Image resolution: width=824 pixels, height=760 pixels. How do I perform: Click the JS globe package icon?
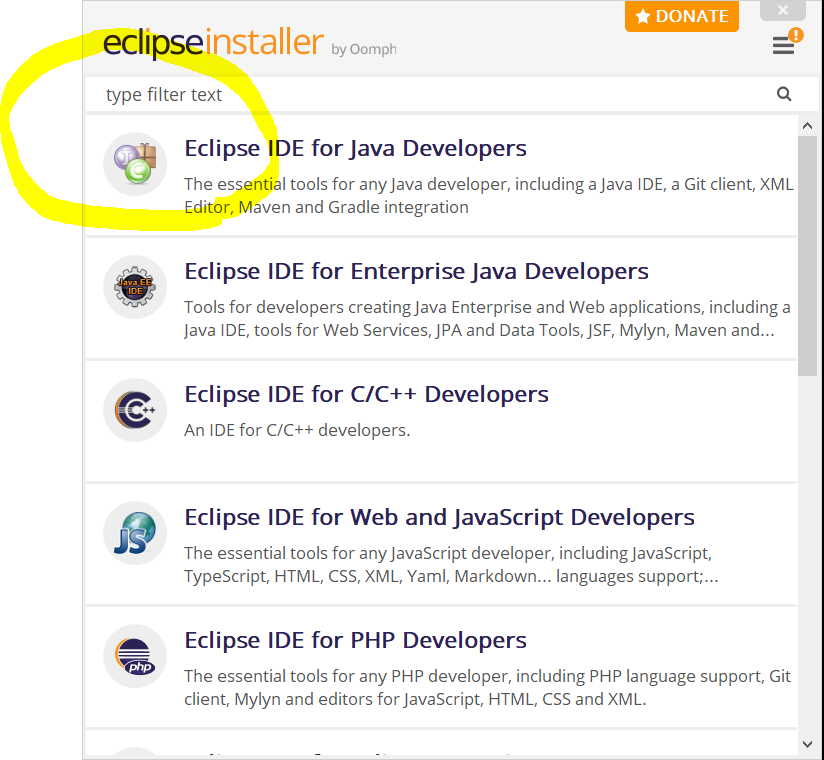(135, 533)
